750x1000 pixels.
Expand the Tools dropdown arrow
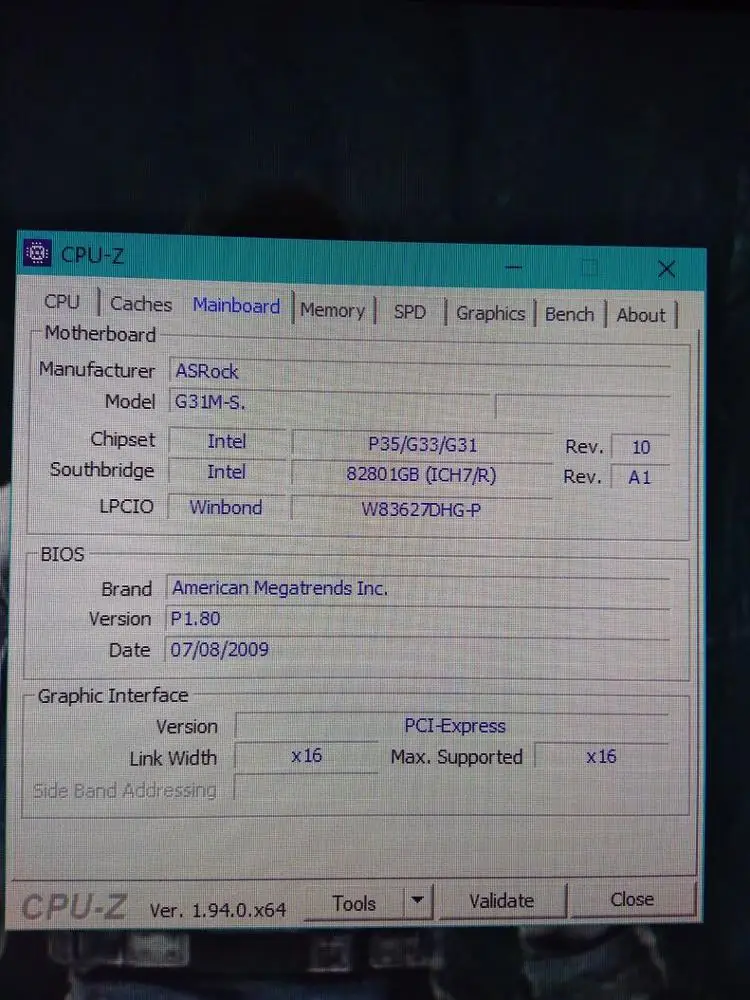click(418, 901)
